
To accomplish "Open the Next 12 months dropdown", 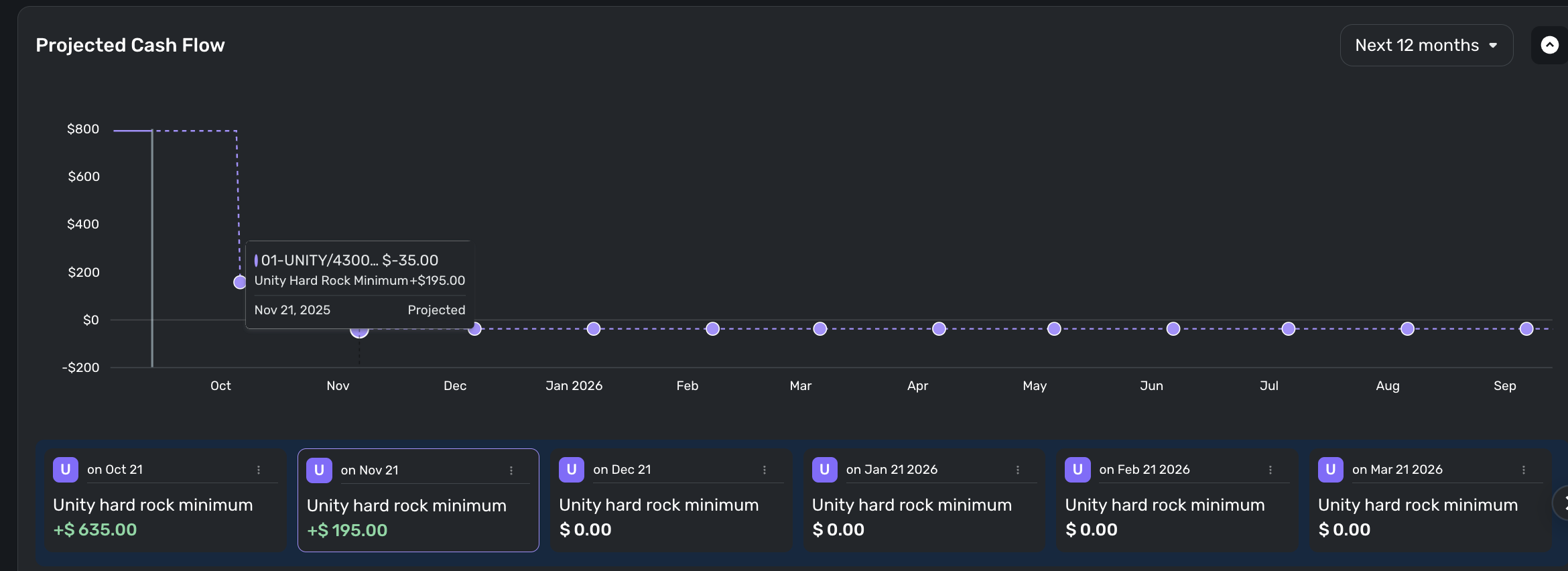I will pyautogui.click(x=1426, y=46).
